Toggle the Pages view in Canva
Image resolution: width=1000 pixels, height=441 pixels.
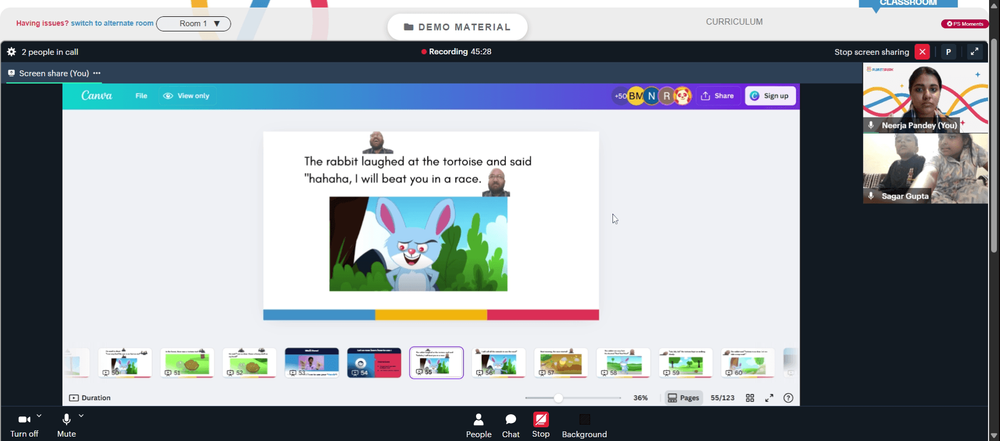pos(683,398)
